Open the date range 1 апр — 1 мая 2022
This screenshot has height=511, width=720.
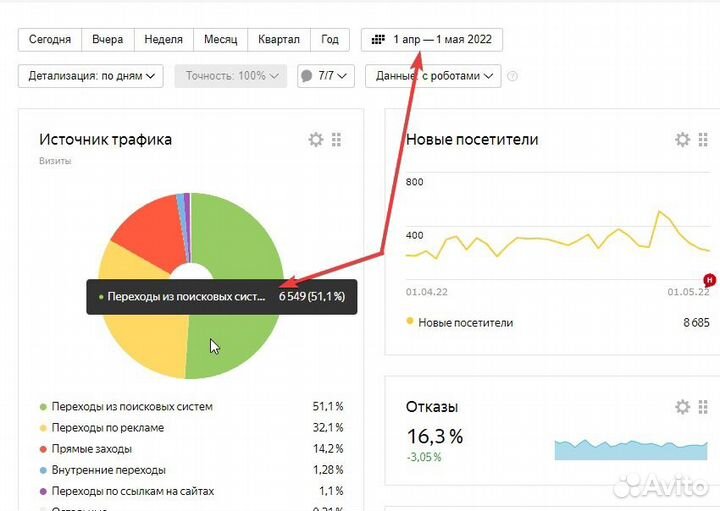click(432, 39)
